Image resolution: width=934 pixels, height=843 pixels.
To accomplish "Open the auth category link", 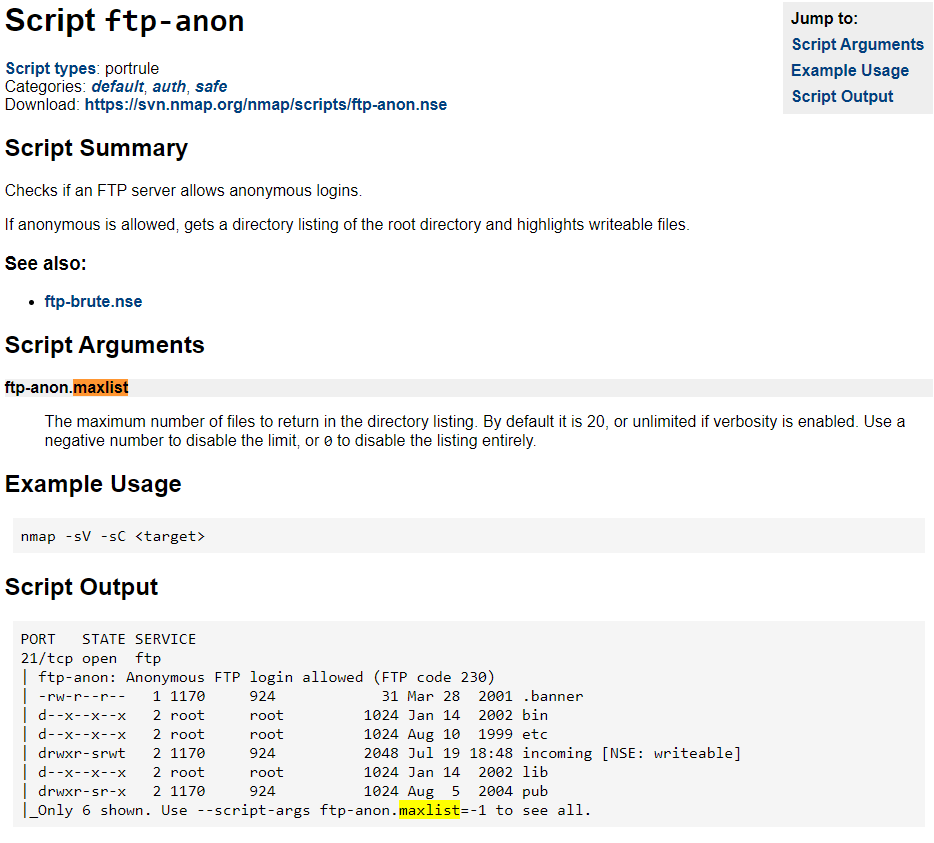I will click(169, 86).
